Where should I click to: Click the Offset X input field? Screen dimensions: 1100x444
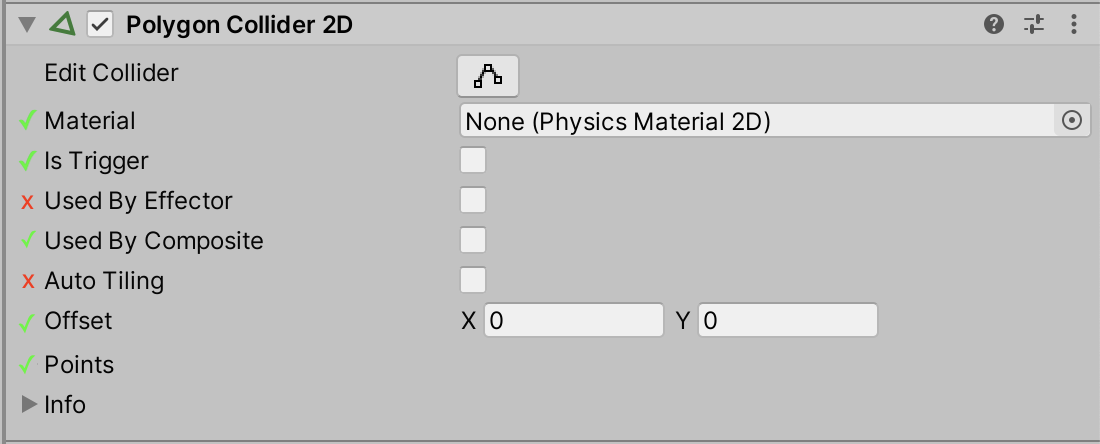[574, 321]
